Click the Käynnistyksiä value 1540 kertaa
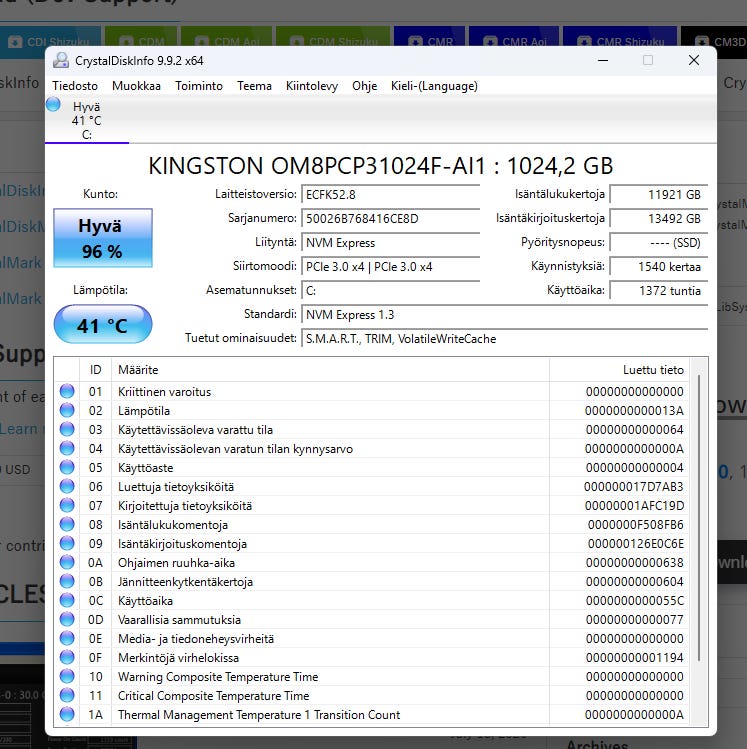 point(659,267)
